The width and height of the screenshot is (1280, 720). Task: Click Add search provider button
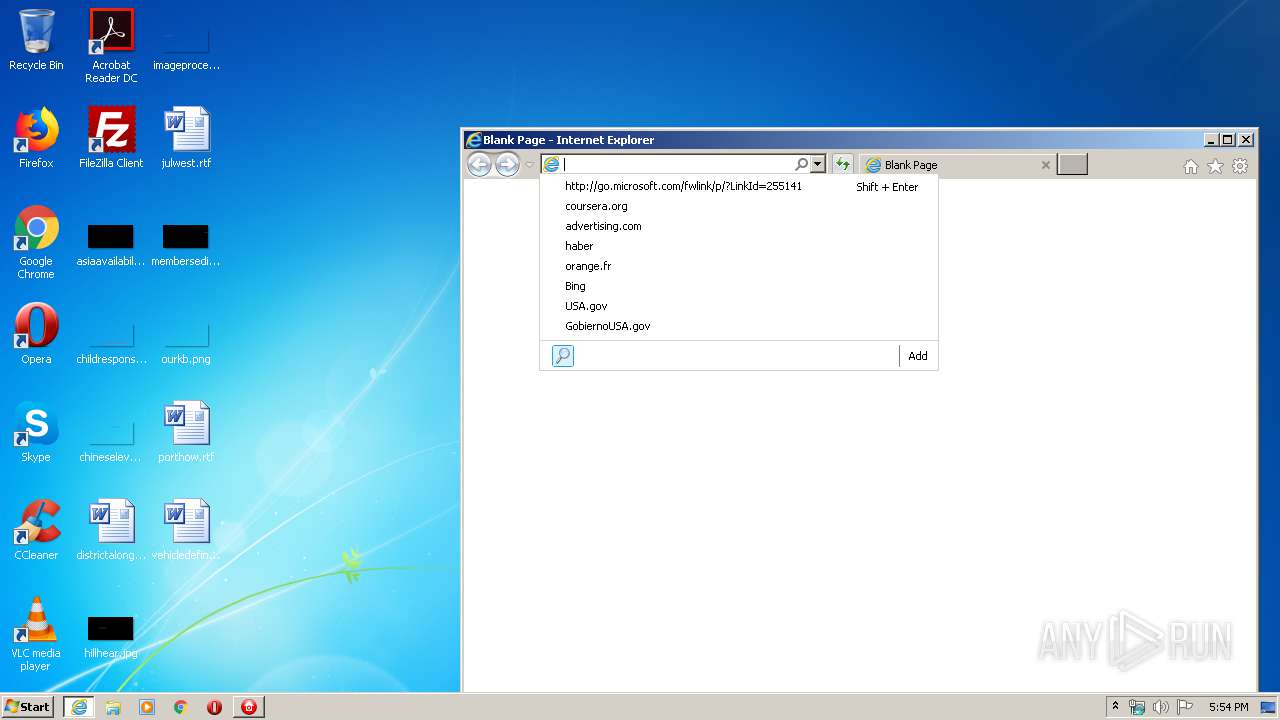click(918, 356)
